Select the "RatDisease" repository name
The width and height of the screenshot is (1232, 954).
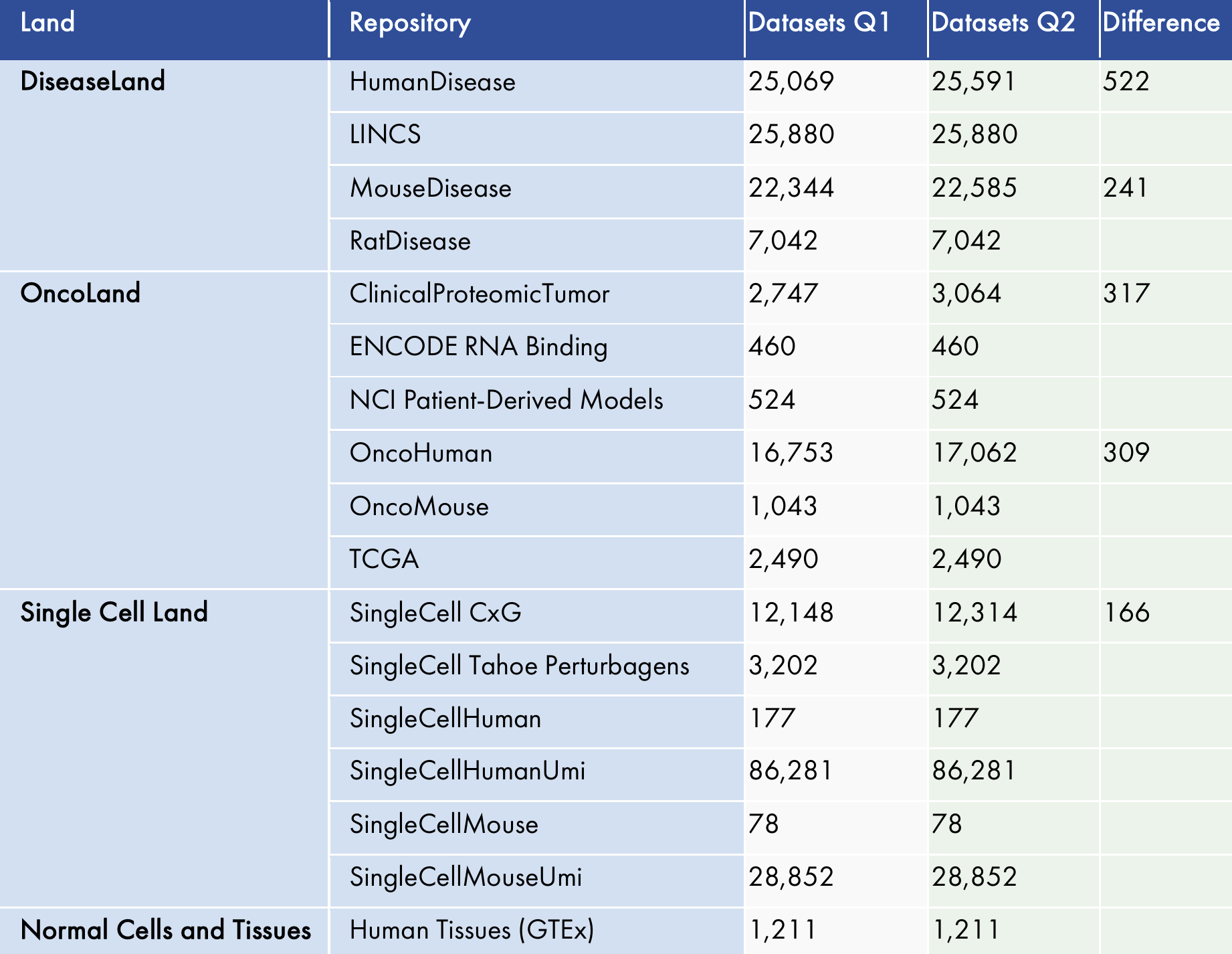[410, 241]
